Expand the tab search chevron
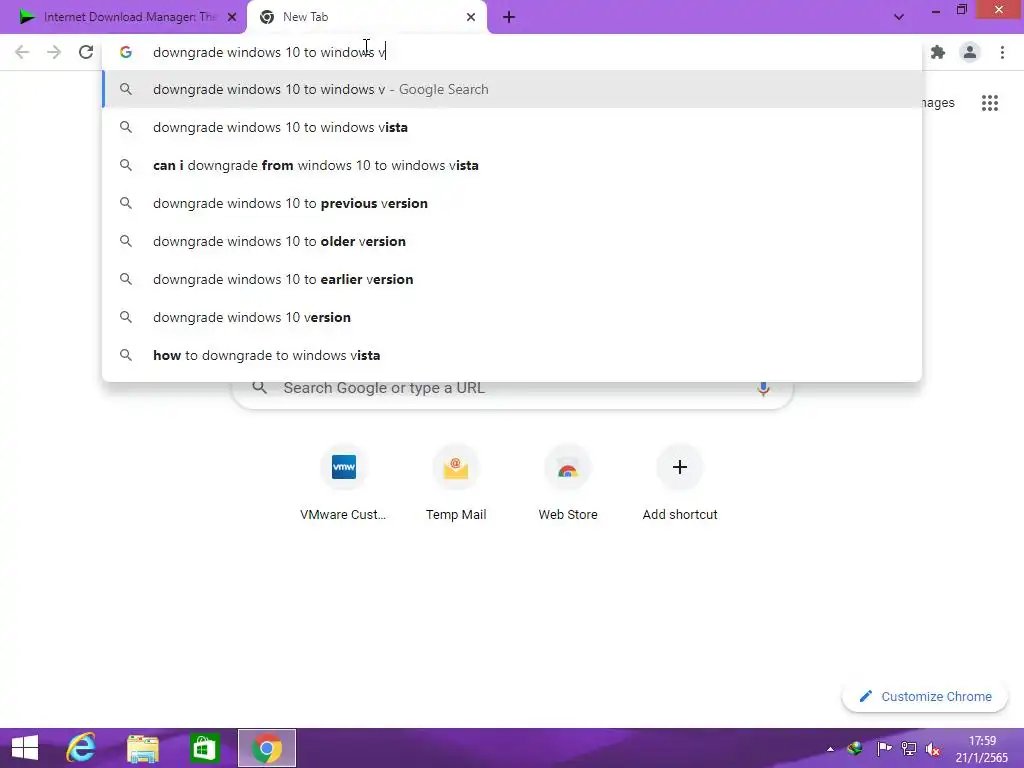1024x768 pixels. coord(899,17)
